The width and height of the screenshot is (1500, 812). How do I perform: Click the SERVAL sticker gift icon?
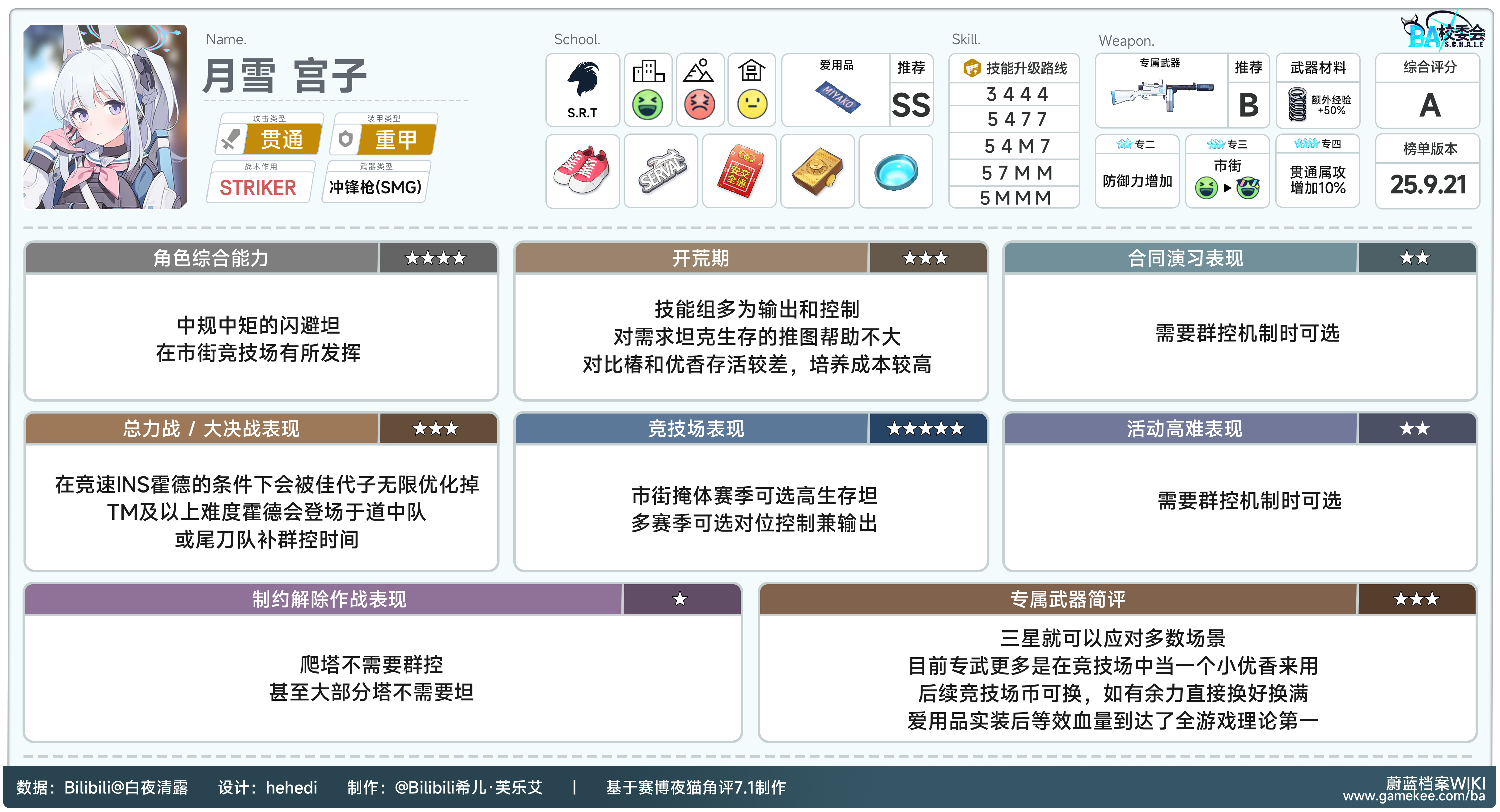pyautogui.click(x=661, y=171)
